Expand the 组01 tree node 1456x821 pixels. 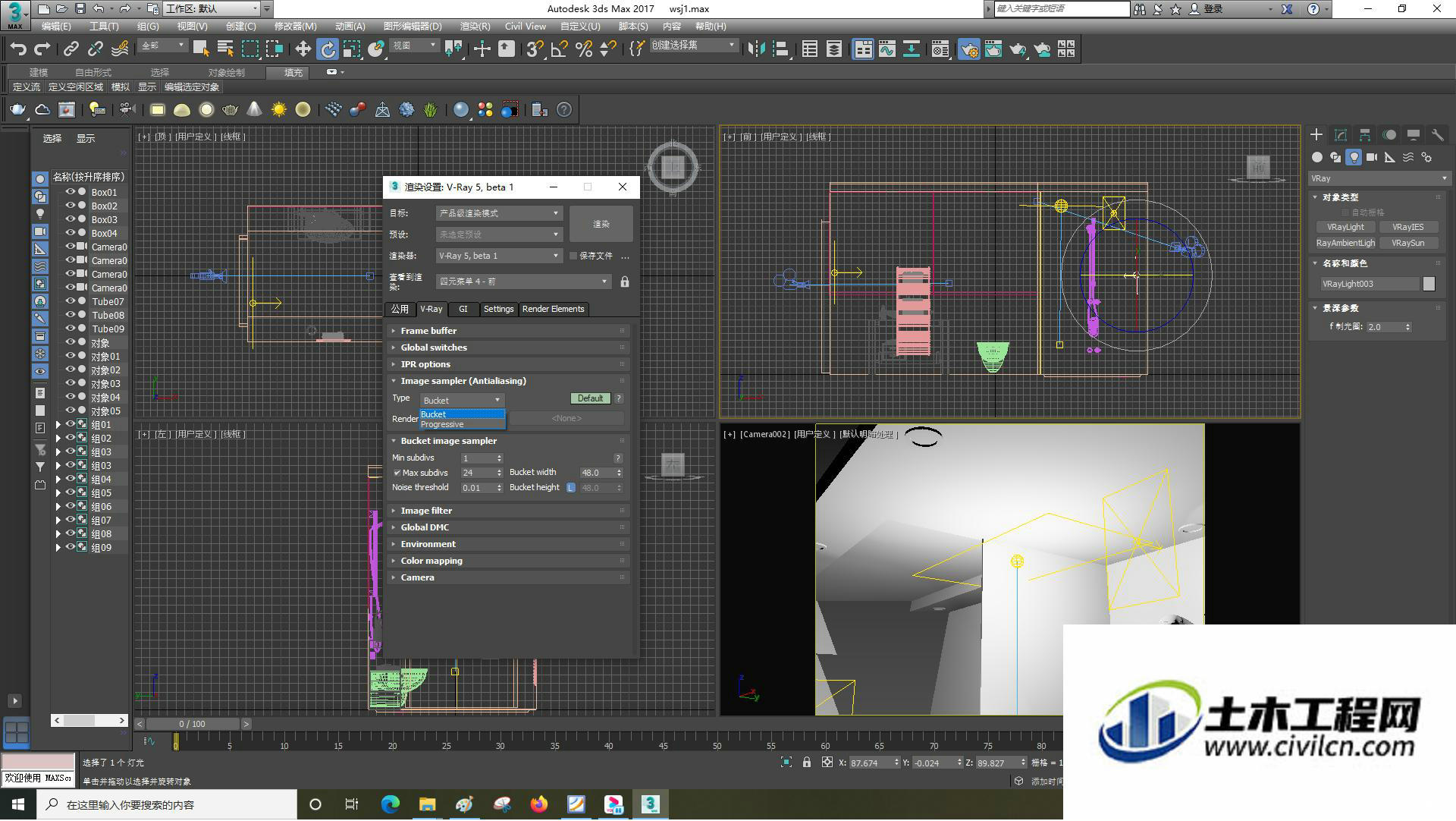coord(58,425)
